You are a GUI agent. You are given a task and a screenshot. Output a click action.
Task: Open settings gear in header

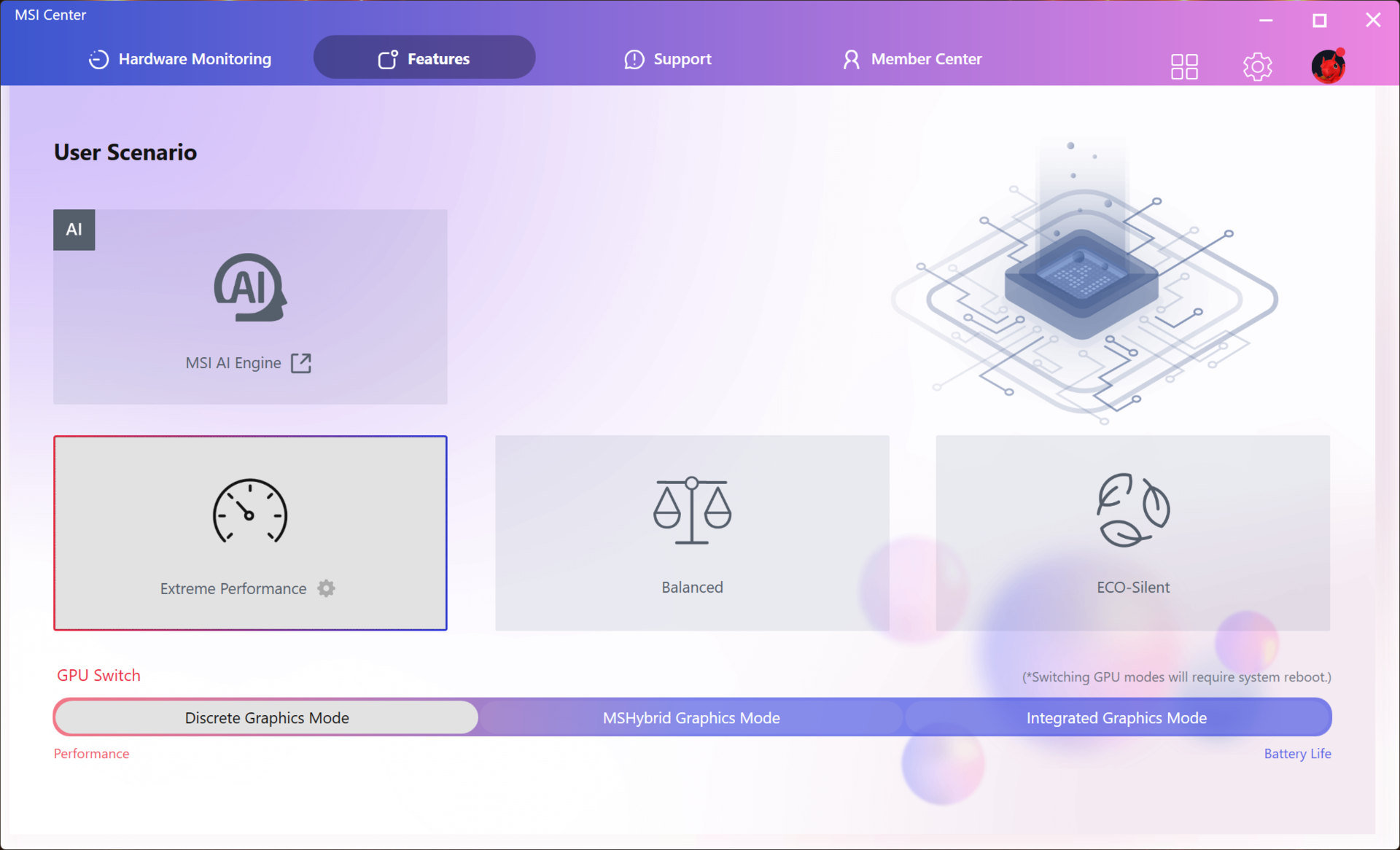click(x=1257, y=66)
